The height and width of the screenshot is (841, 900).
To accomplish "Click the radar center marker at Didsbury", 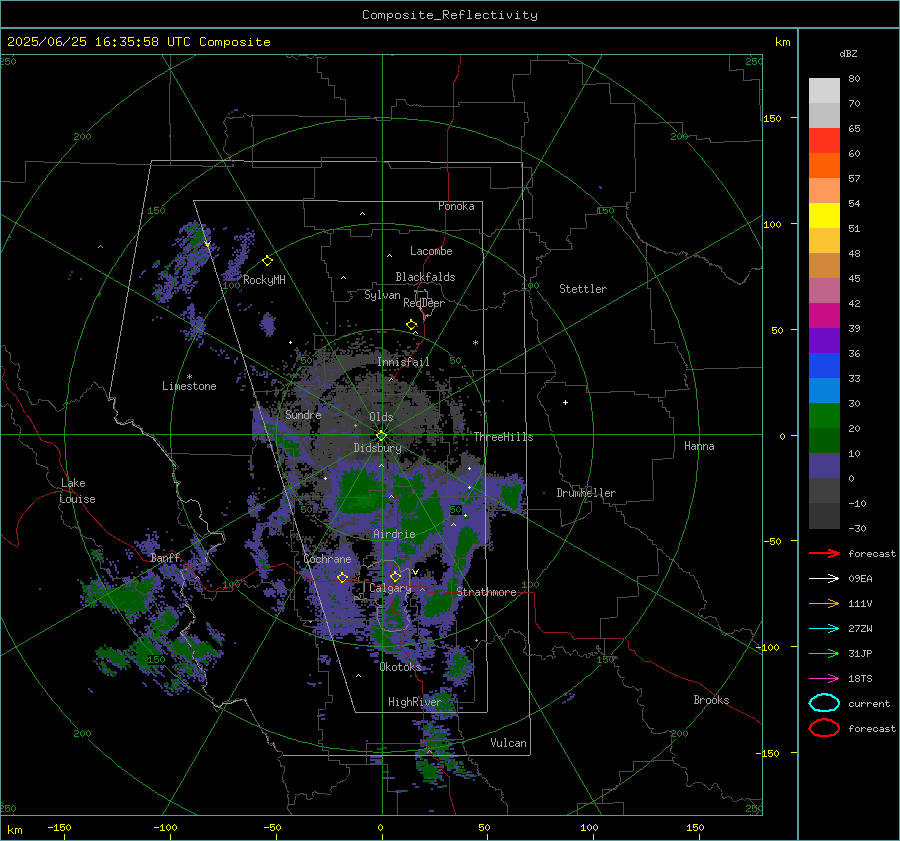I will (381, 436).
